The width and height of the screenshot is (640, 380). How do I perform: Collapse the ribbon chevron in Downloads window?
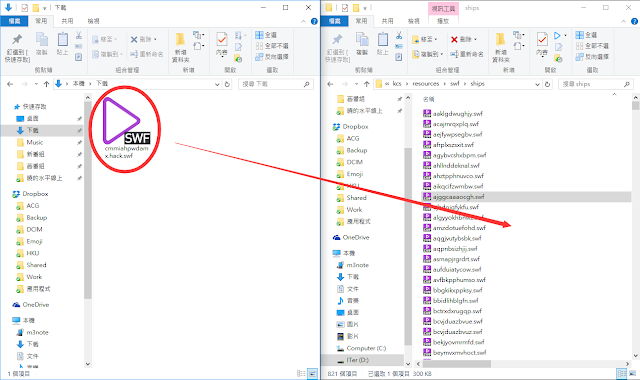click(303, 21)
